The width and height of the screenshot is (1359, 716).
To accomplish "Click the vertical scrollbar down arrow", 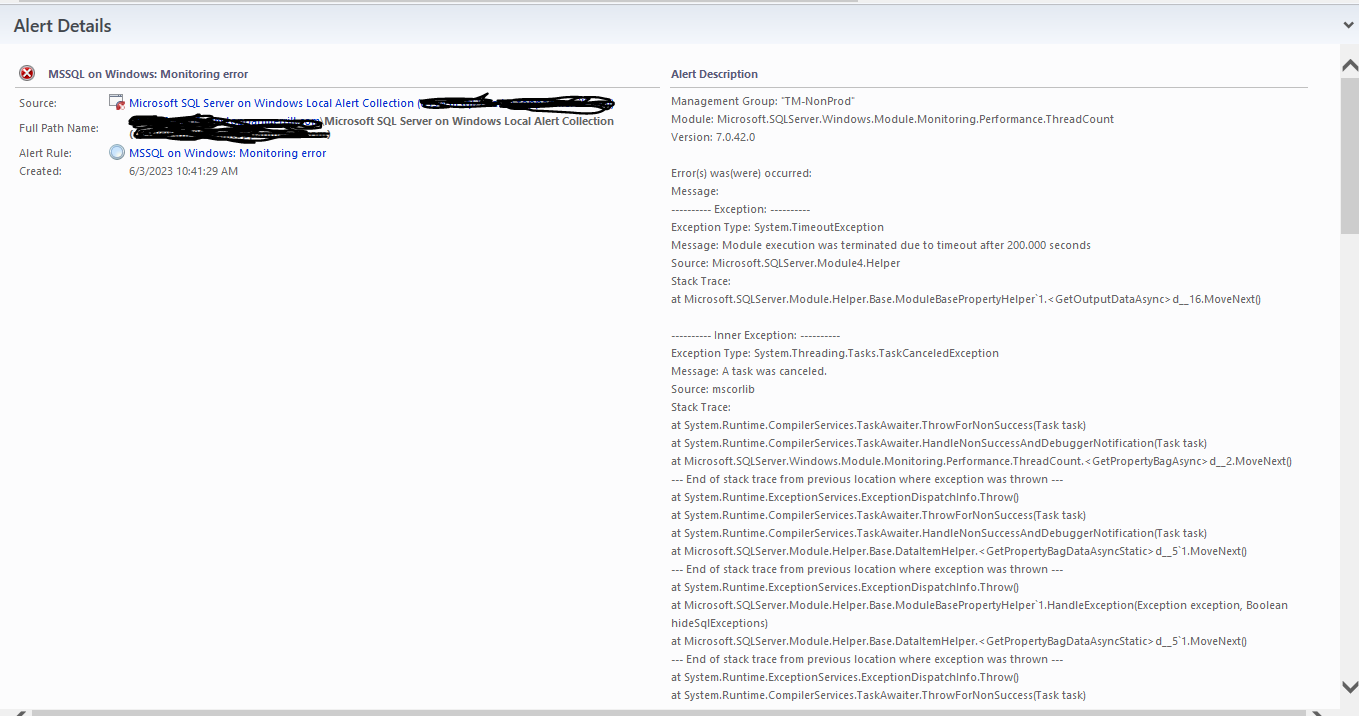I will [1349, 686].
